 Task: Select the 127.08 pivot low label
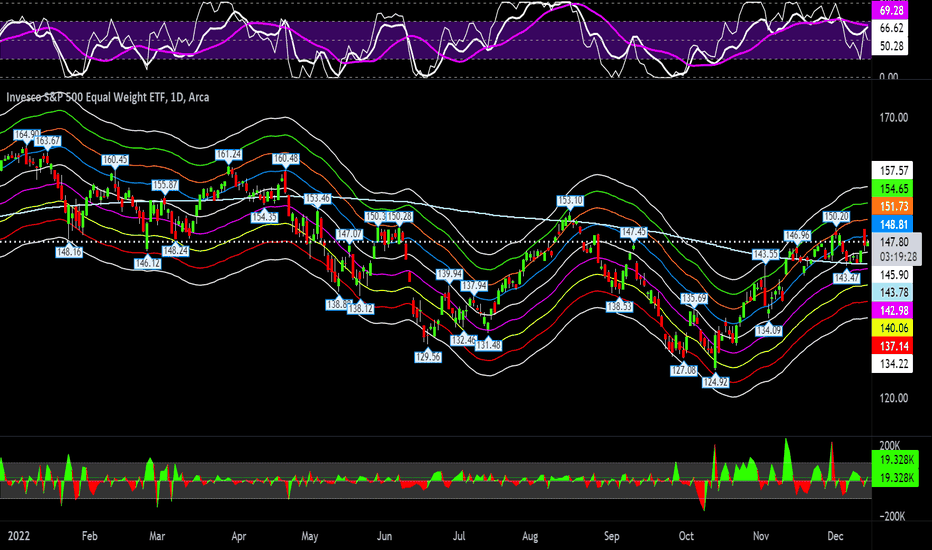coord(684,370)
